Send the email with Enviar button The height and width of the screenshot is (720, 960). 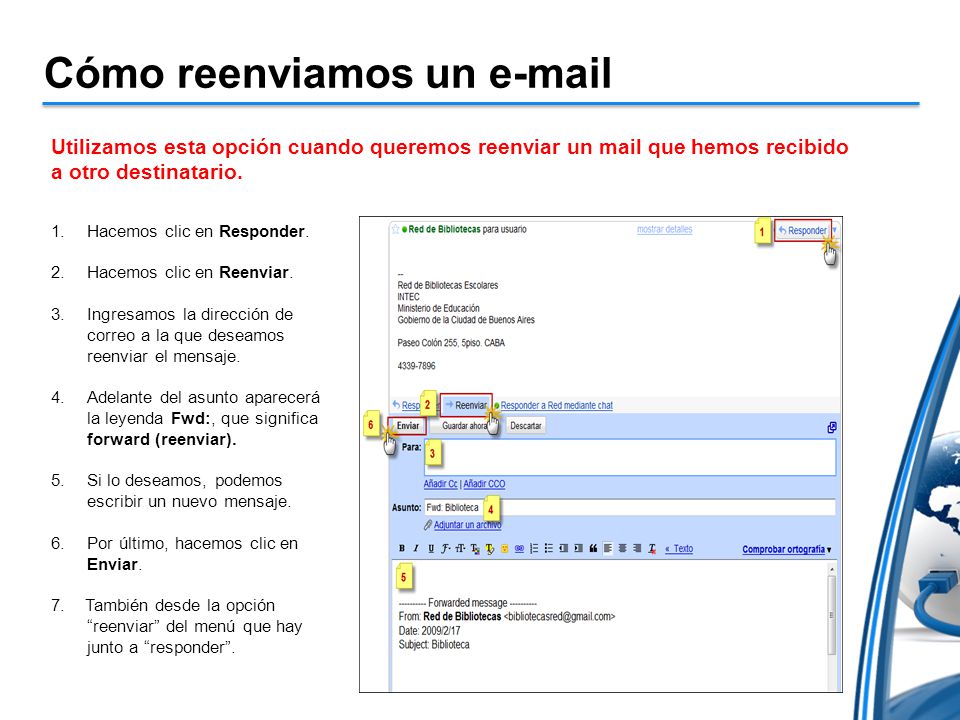408,426
